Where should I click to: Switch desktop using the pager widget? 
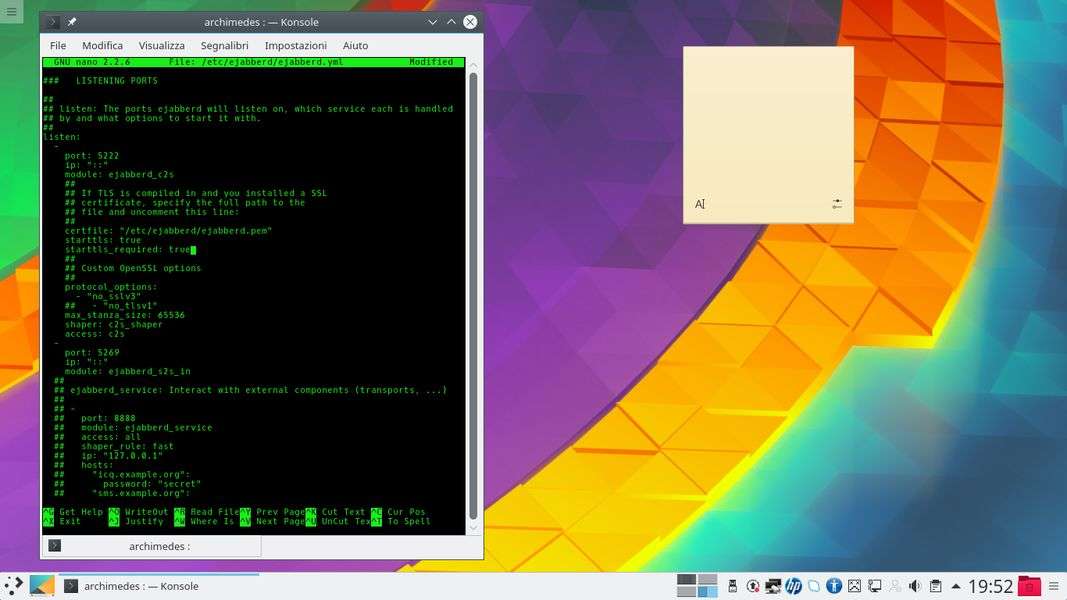click(697, 586)
